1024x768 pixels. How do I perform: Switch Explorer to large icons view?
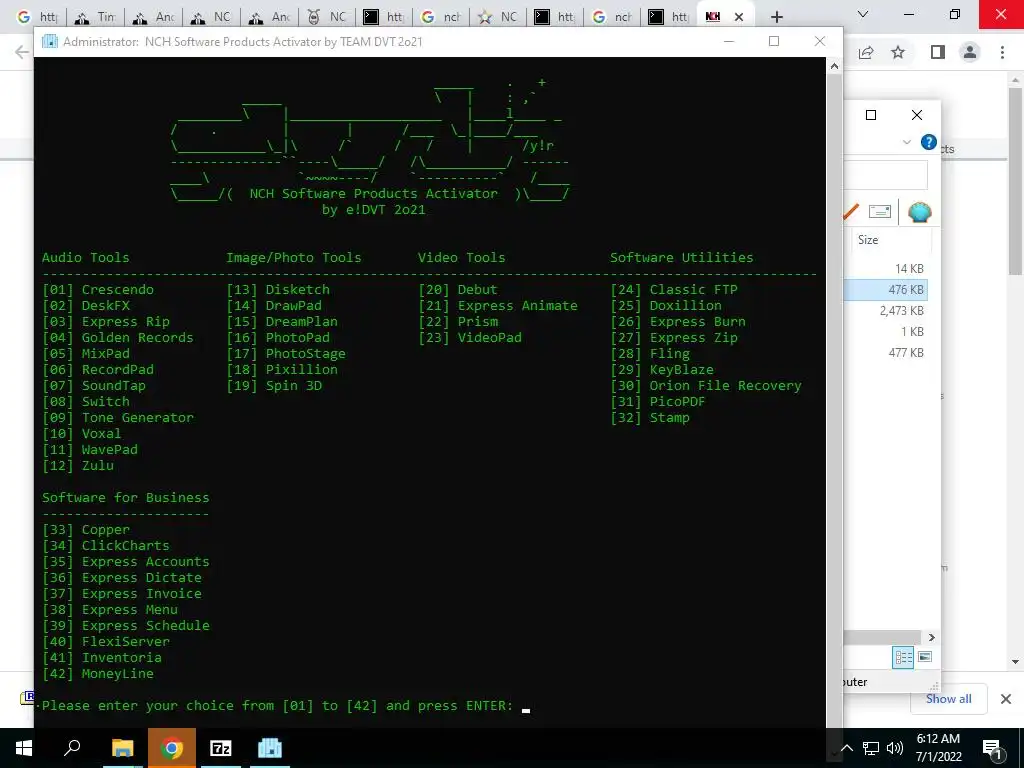click(925, 657)
